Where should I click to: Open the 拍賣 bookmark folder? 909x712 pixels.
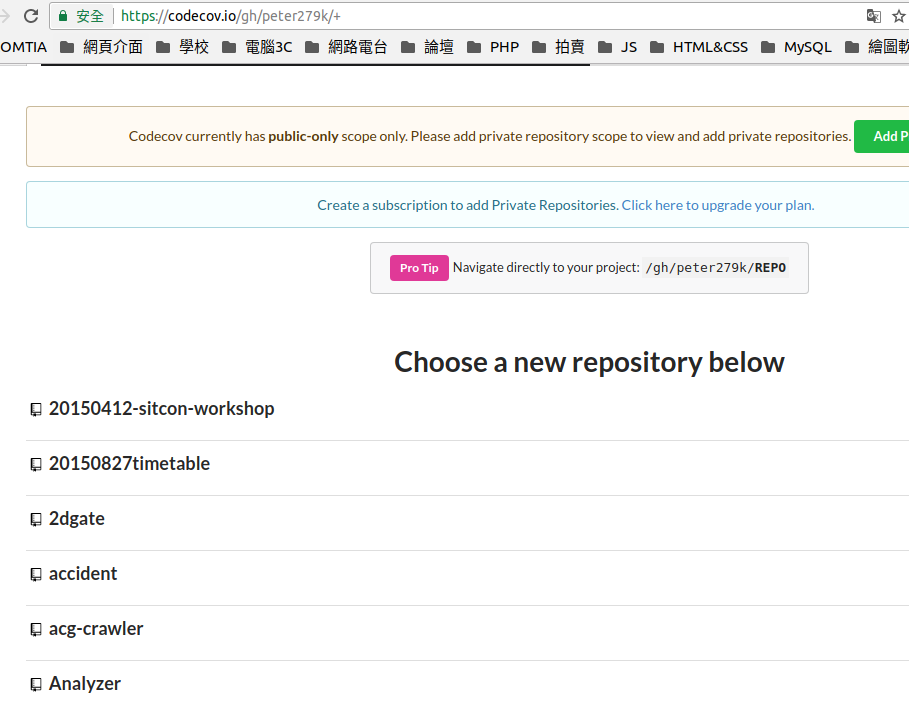coord(558,47)
